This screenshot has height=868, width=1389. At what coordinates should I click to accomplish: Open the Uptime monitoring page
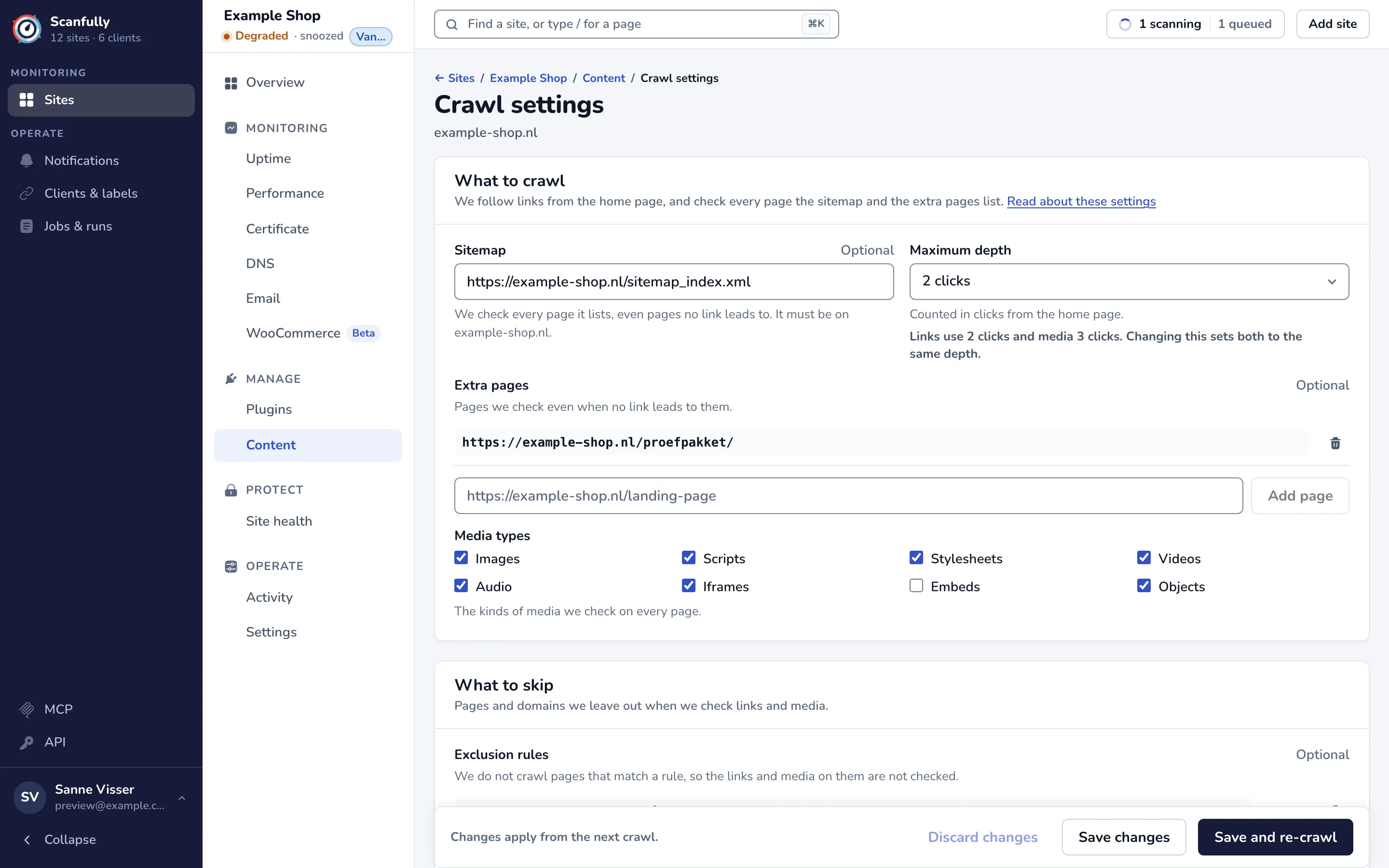pyautogui.click(x=268, y=159)
